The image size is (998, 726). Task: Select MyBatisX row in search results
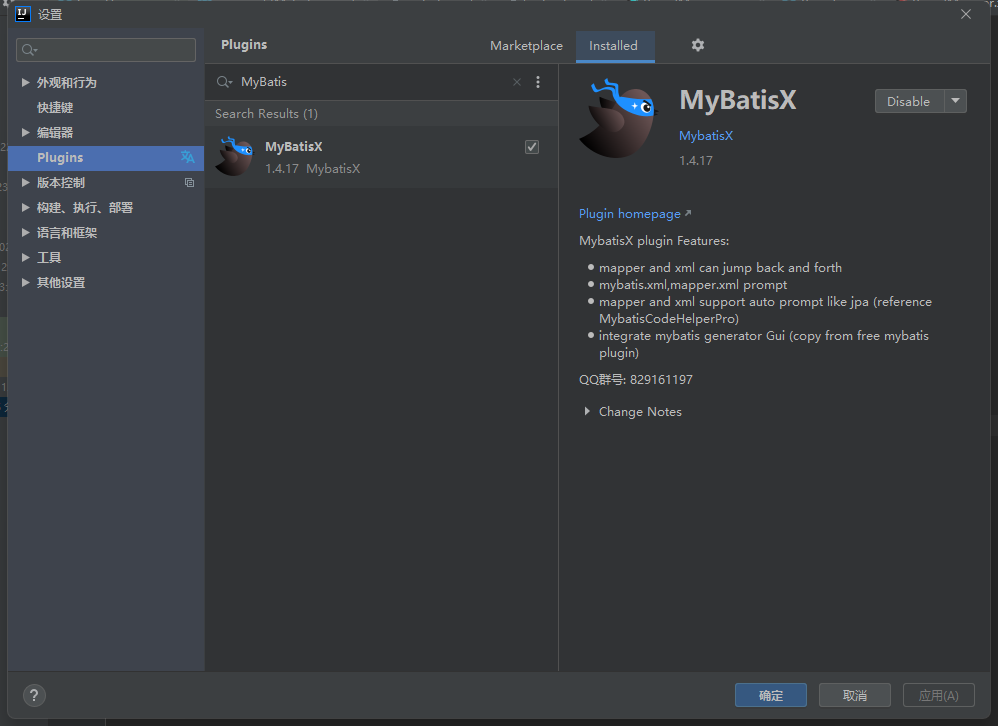click(381, 157)
